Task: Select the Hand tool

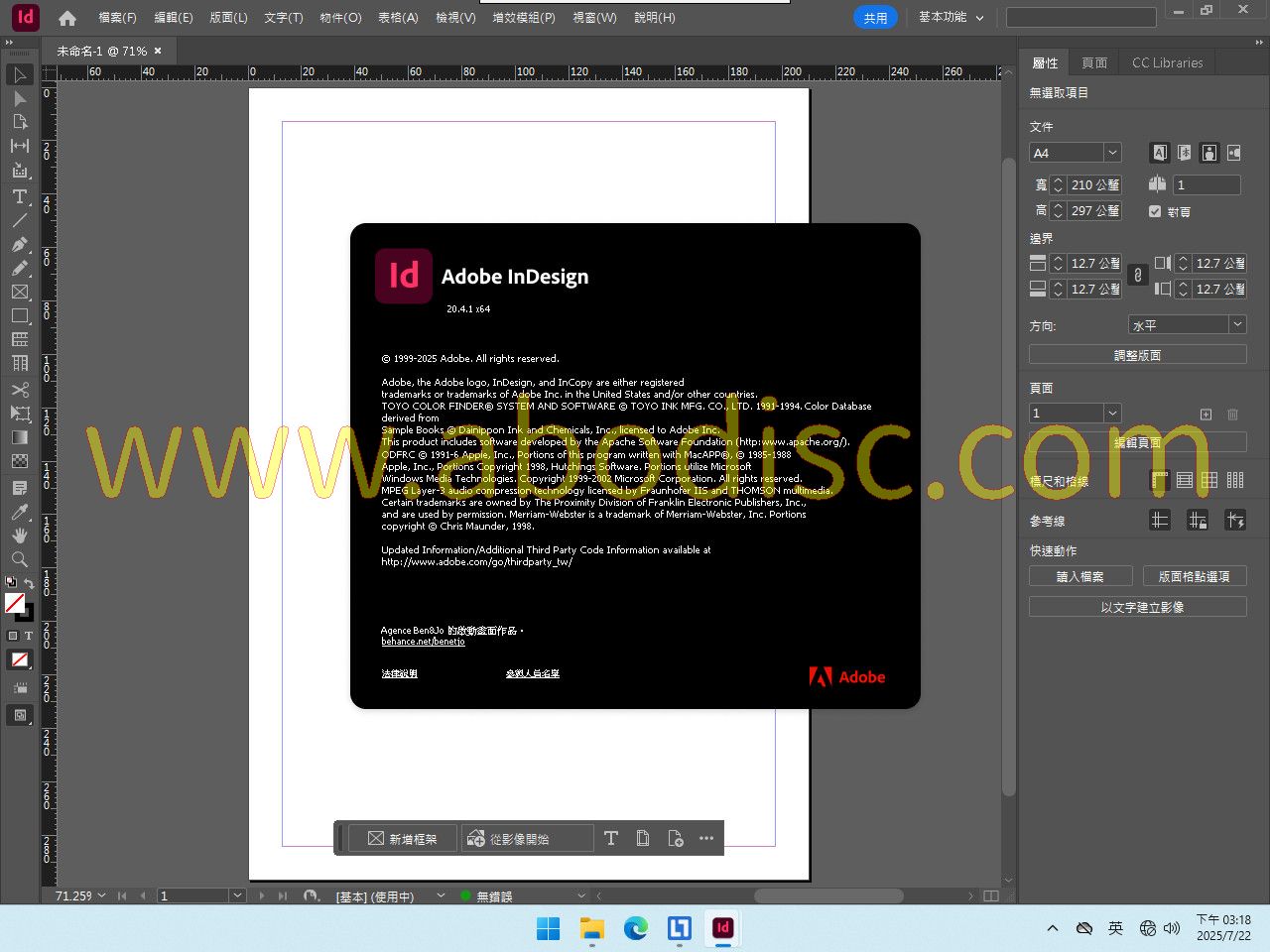Action: (x=20, y=535)
